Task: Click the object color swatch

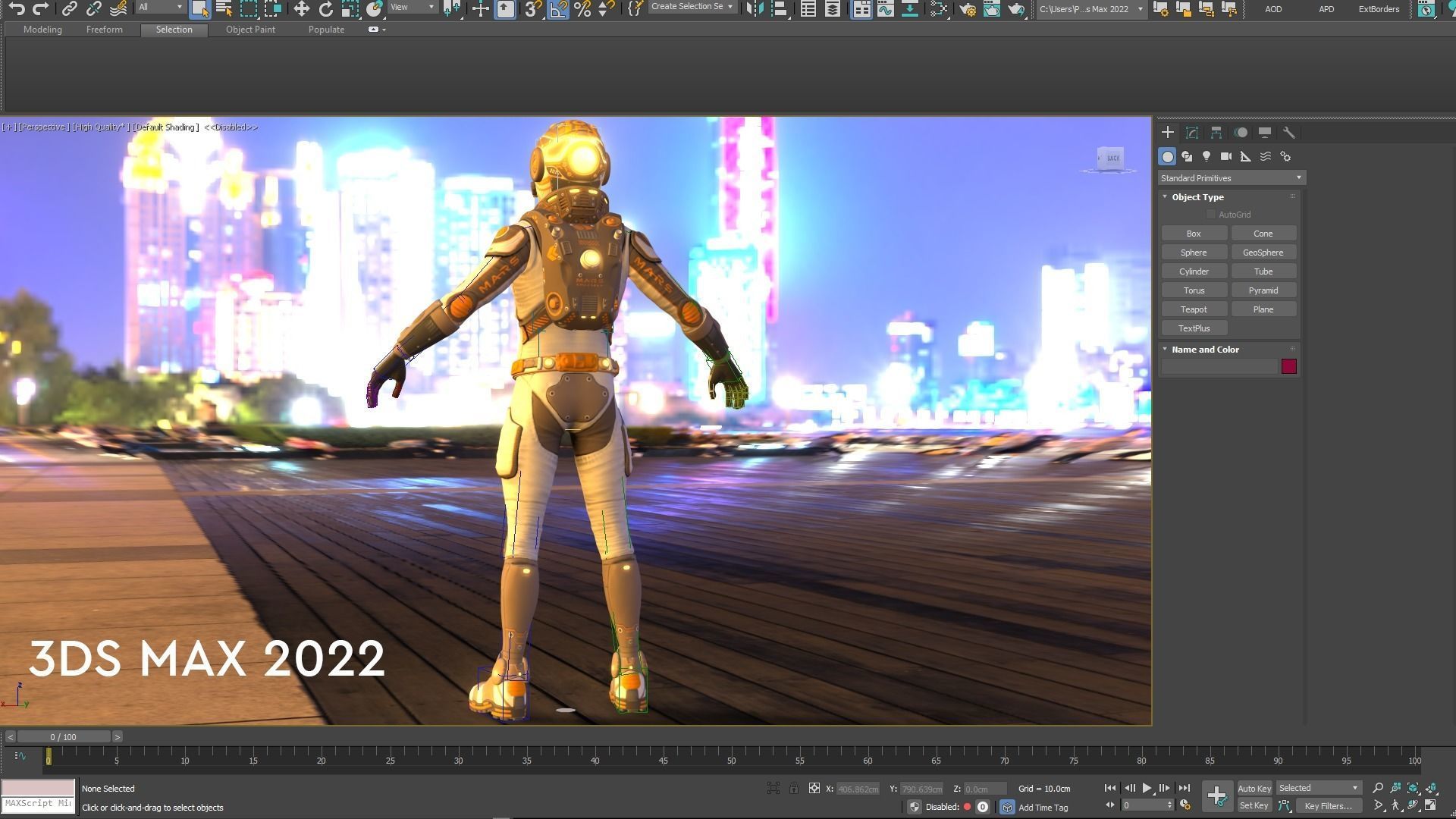Action: point(1288,367)
